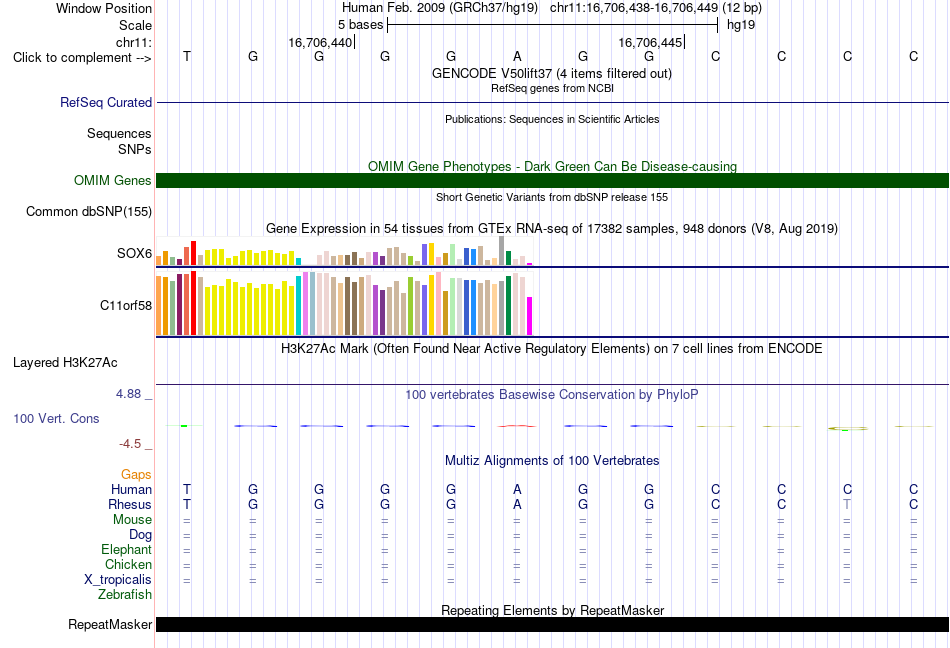Click the 4.88 PhyloP upper scale value

tap(128, 394)
